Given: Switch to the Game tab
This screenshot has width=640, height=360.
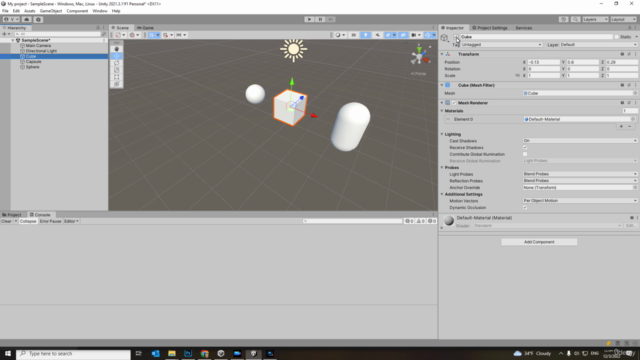Looking at the screenshot, I should 145,28.
